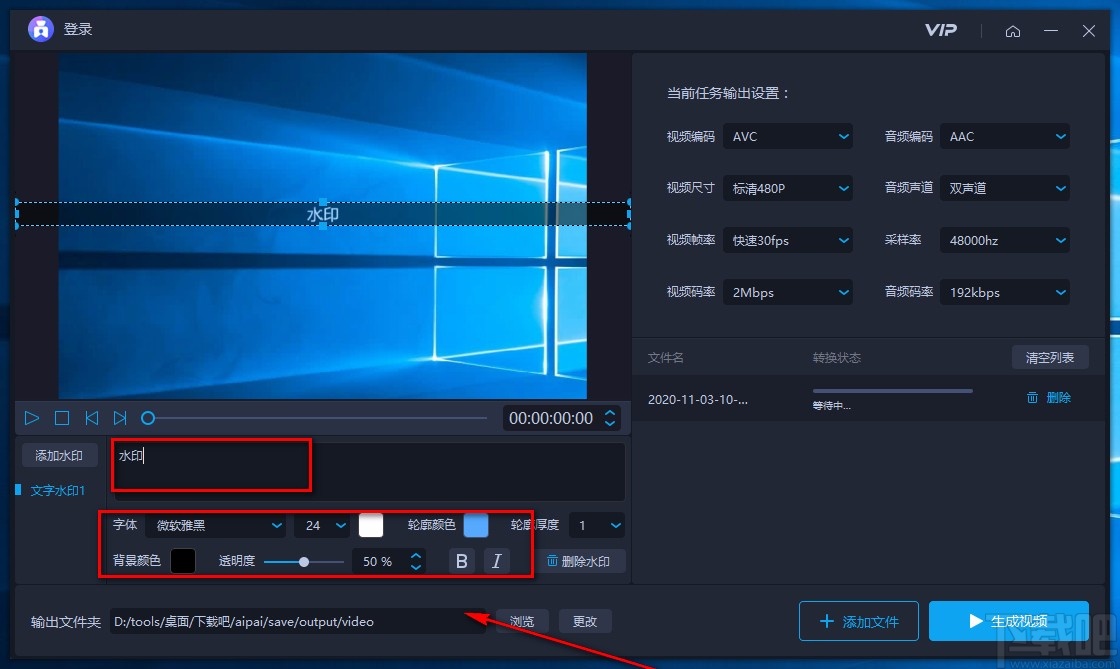The image size is (1120, 669).
Task: Jump to first frame with skip-back icon
Action: click(91, 418)
